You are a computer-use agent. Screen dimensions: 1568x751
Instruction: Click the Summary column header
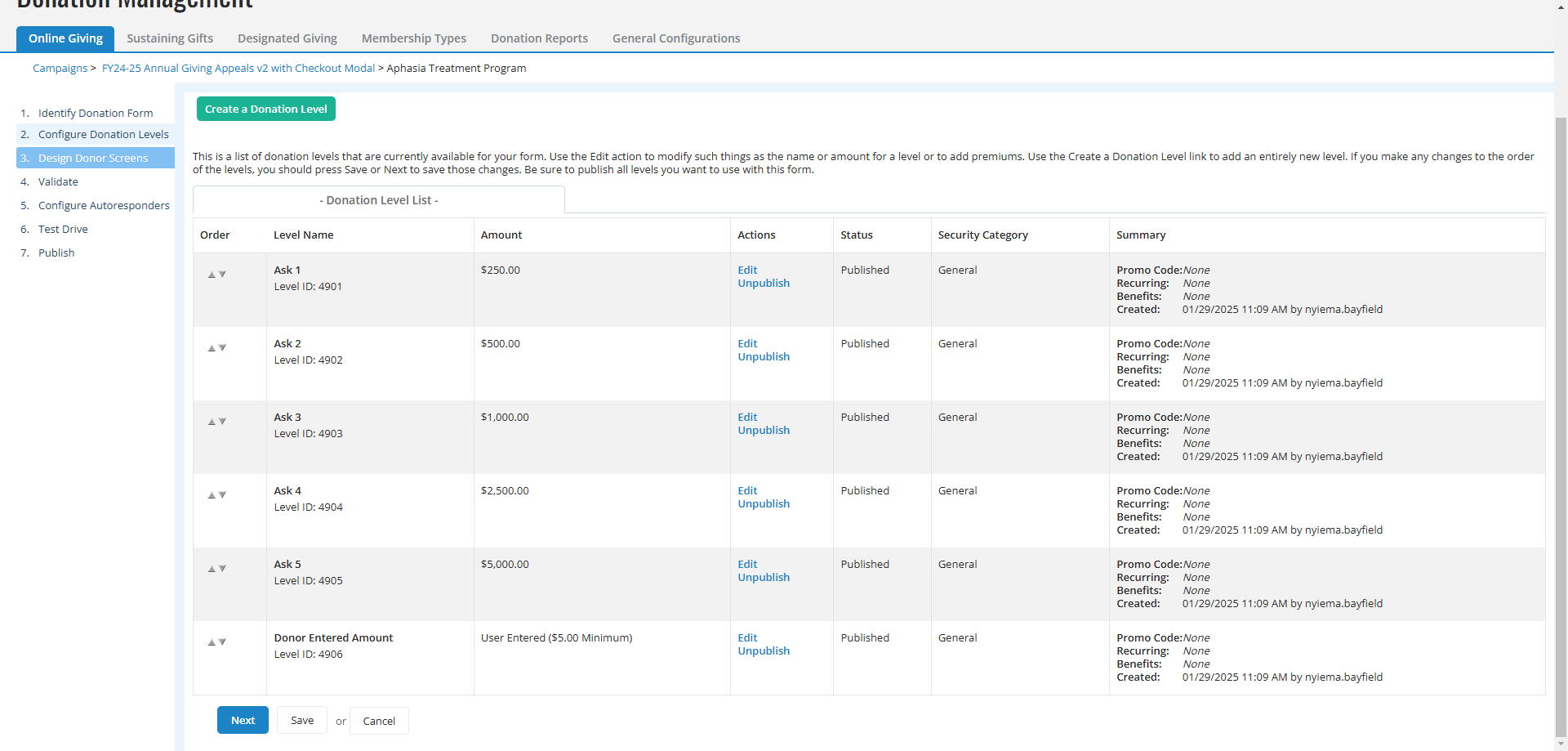1141,235
